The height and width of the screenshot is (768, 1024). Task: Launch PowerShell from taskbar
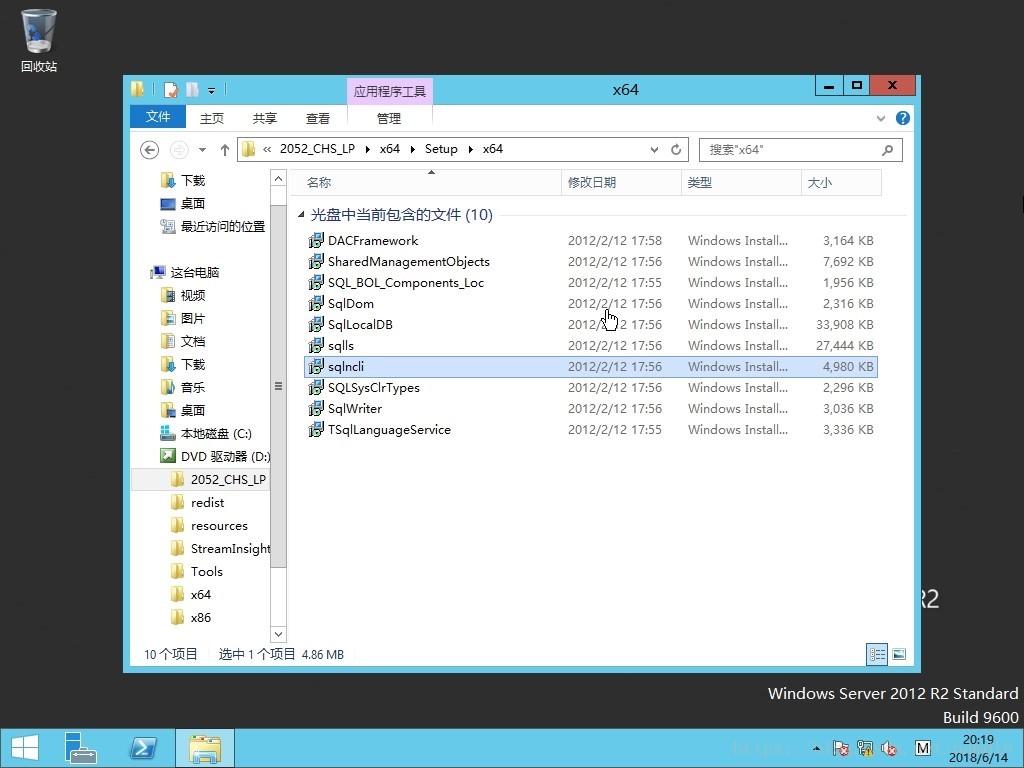point(144,748)
